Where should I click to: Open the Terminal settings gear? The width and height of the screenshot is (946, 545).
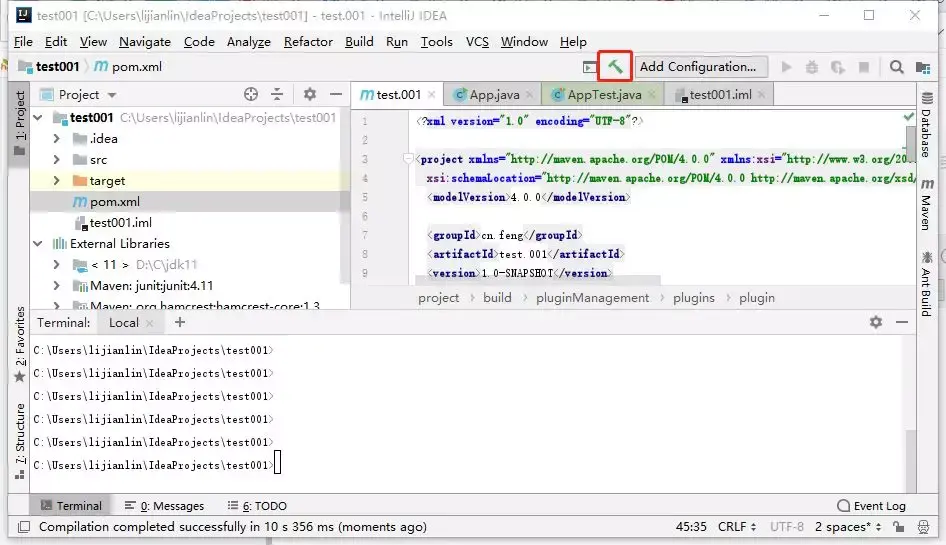[x=876, y=322]
